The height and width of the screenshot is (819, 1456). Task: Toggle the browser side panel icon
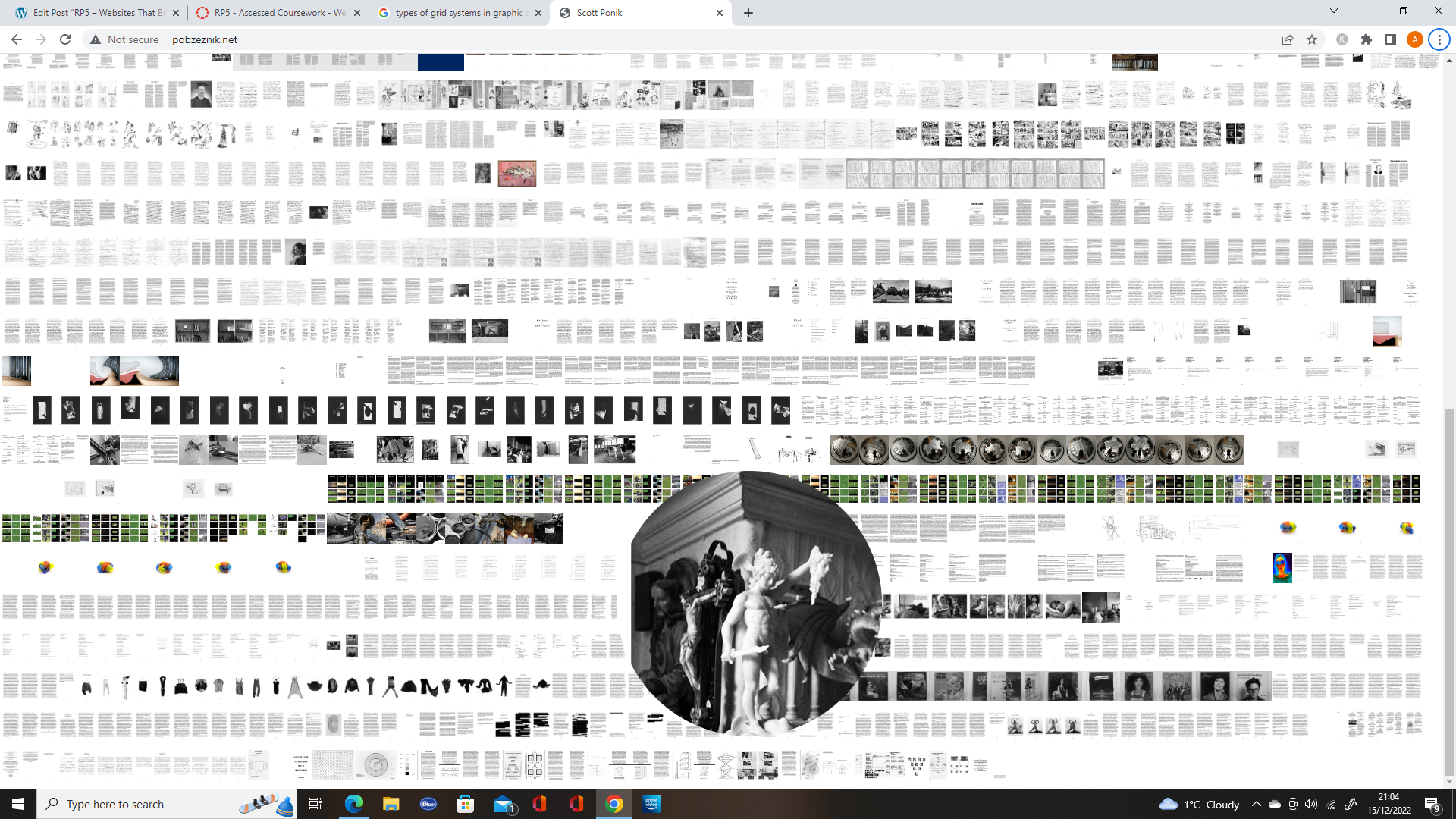(x=1390, y=39)
